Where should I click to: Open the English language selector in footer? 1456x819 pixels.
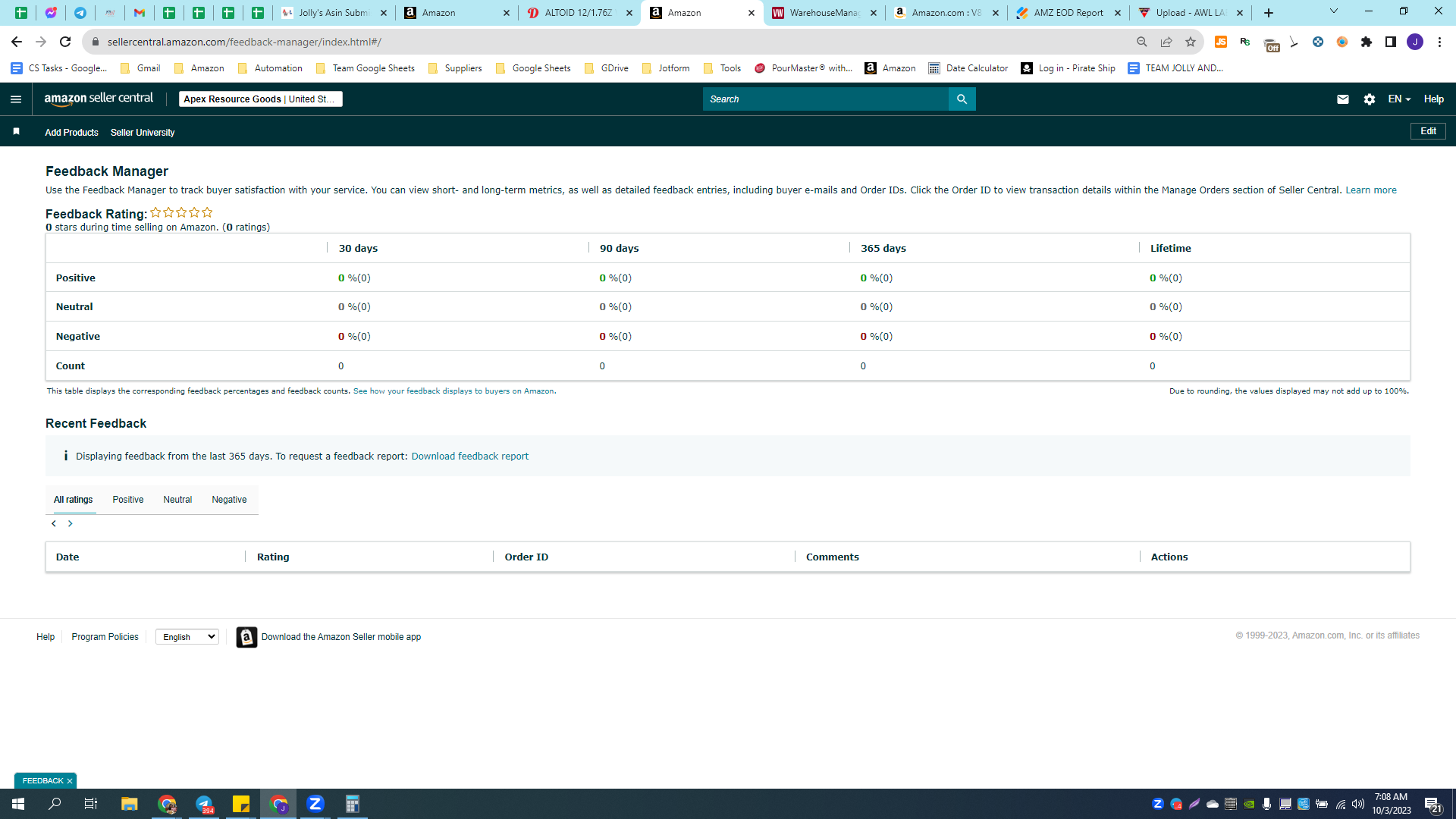coord(187,637)
